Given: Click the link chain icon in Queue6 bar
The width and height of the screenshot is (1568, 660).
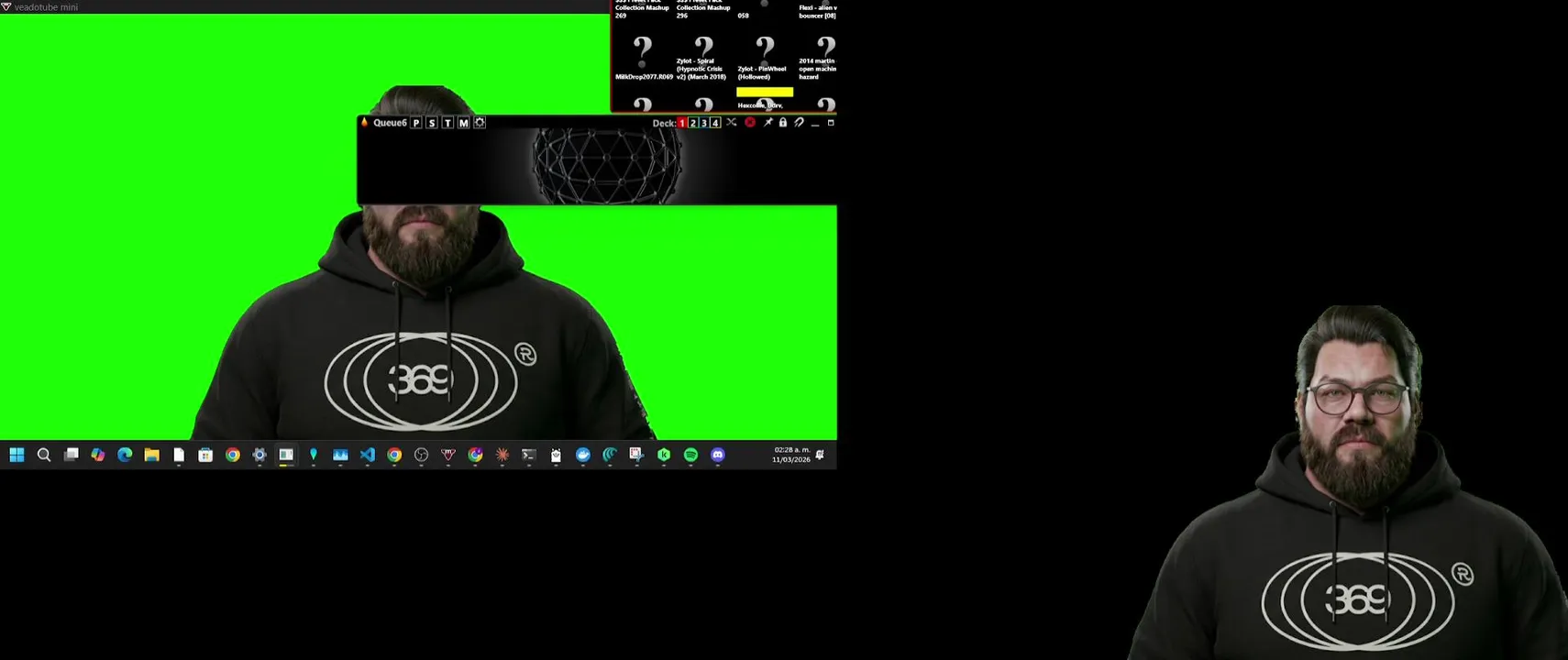Looking at the screenshot, I should click(799, 122).
